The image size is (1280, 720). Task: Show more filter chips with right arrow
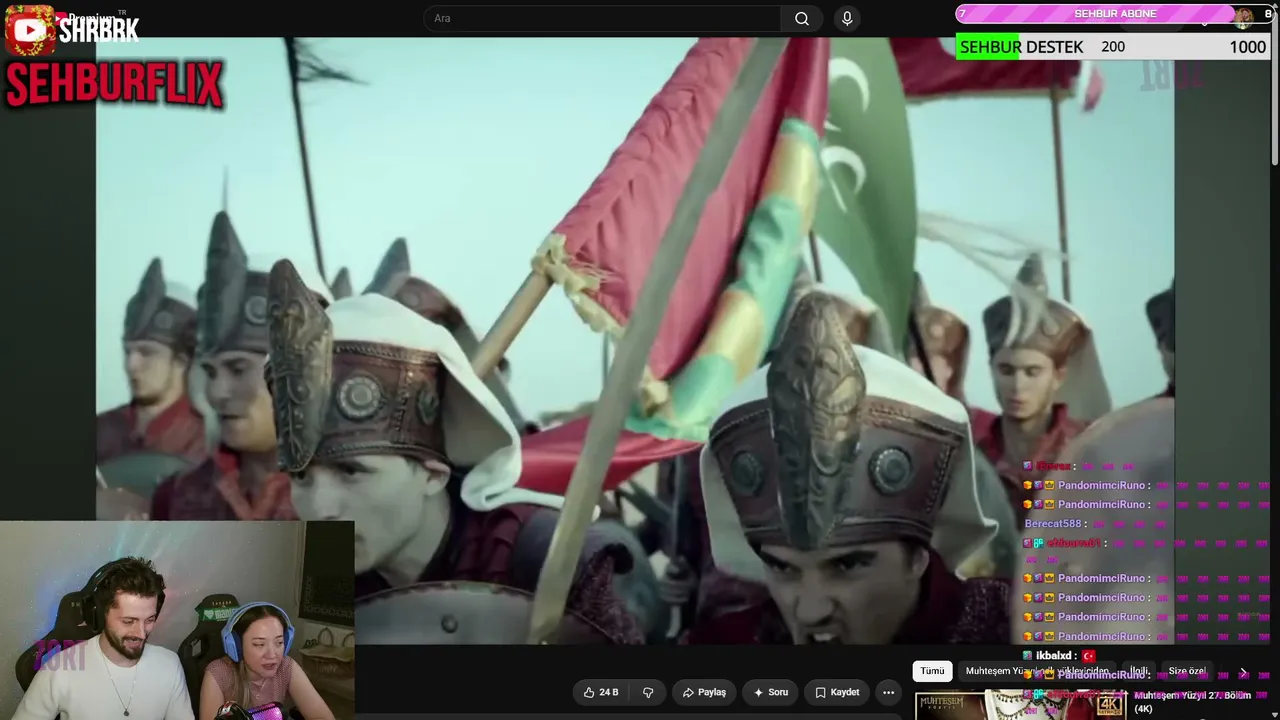tap(1243, 672)
